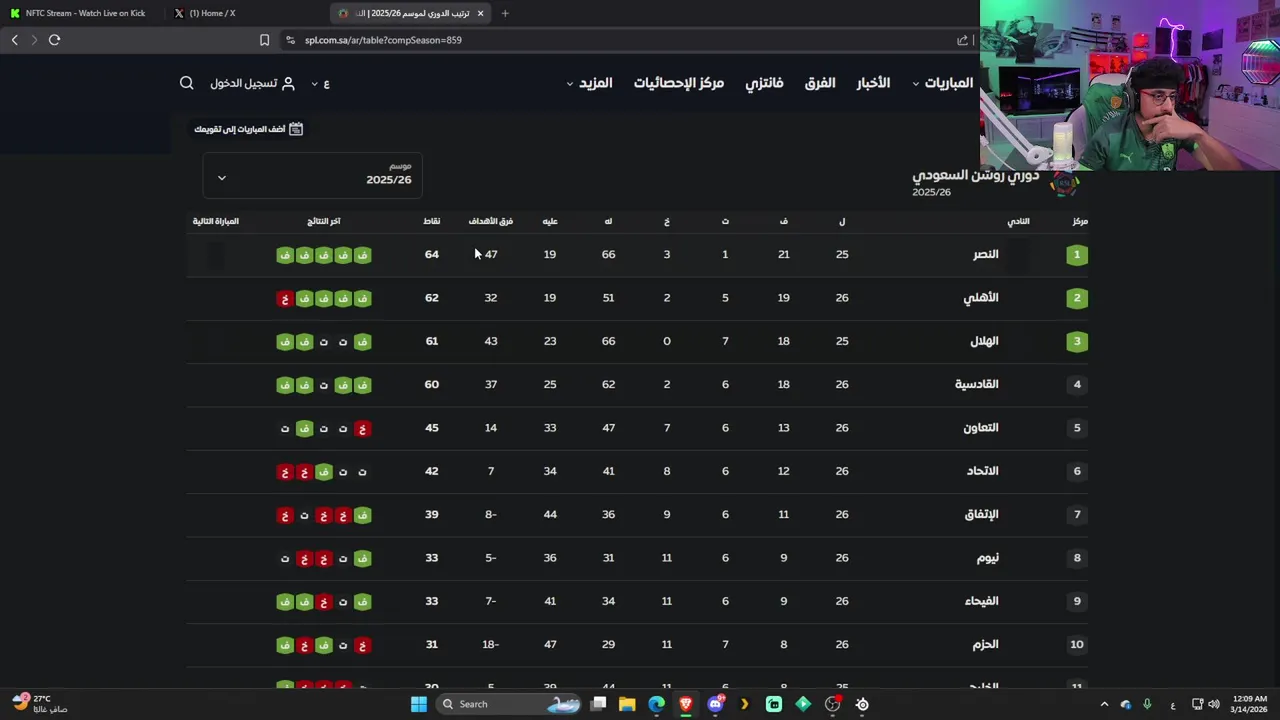Click the نقاط column header

pos(431,221)
